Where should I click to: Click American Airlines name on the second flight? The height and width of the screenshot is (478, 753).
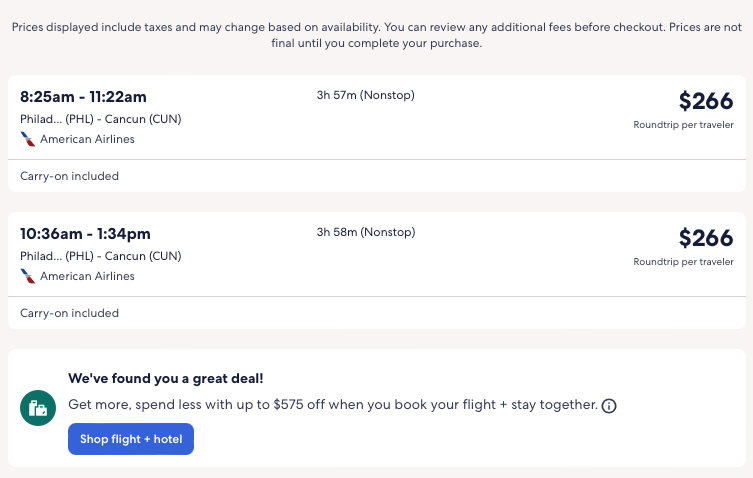click(87, 276)
